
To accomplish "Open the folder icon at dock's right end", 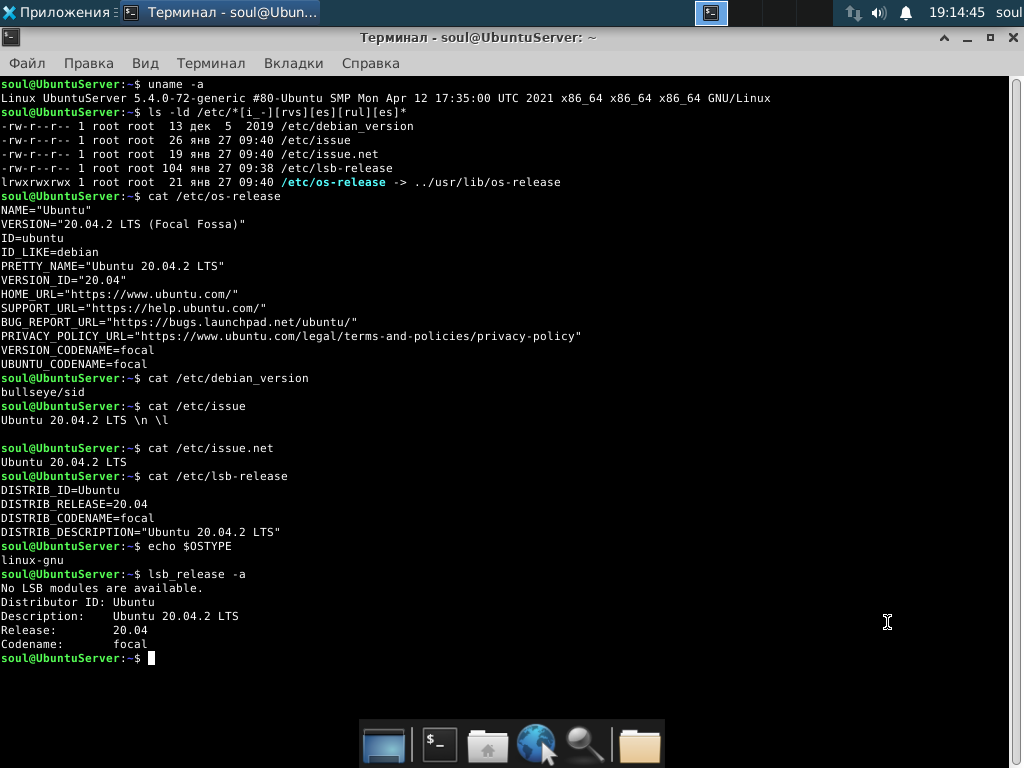I will click(x=639, y=745).
